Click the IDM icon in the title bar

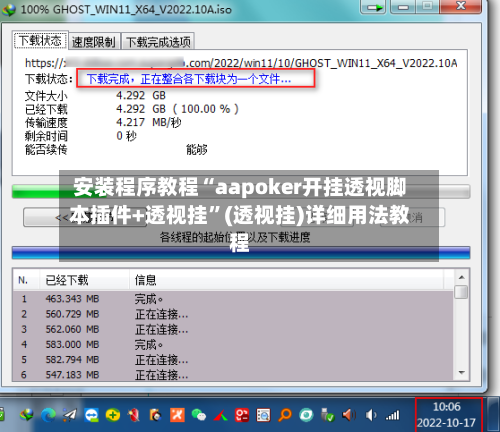tap(9, 9)
